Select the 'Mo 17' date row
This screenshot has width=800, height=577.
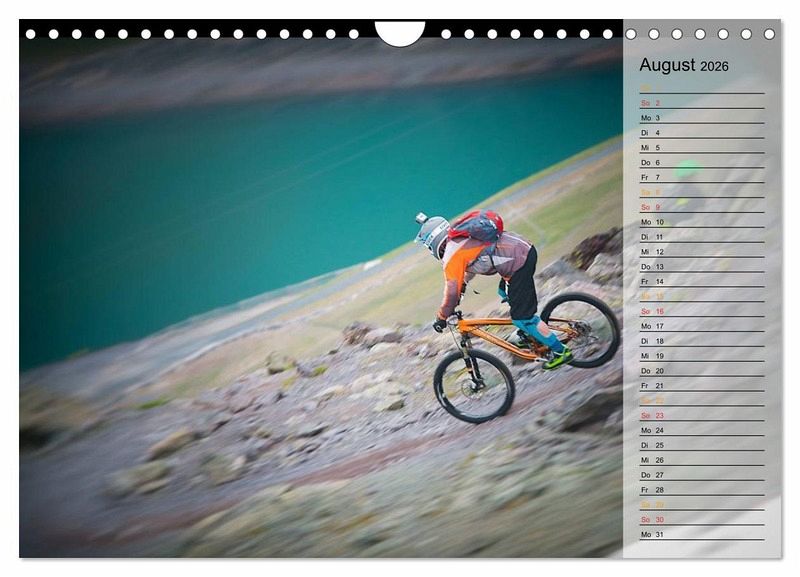click(702, 326)
